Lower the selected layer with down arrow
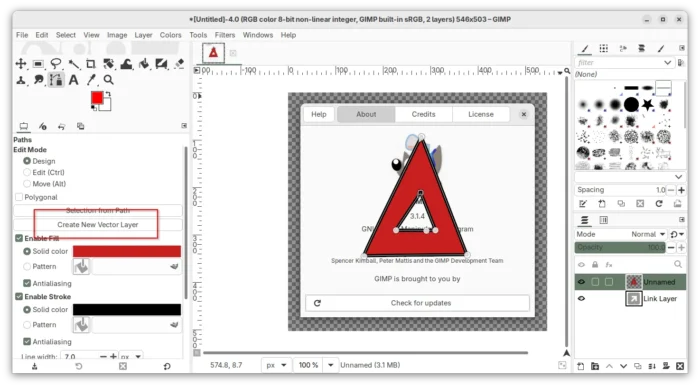 click(624, 366)
